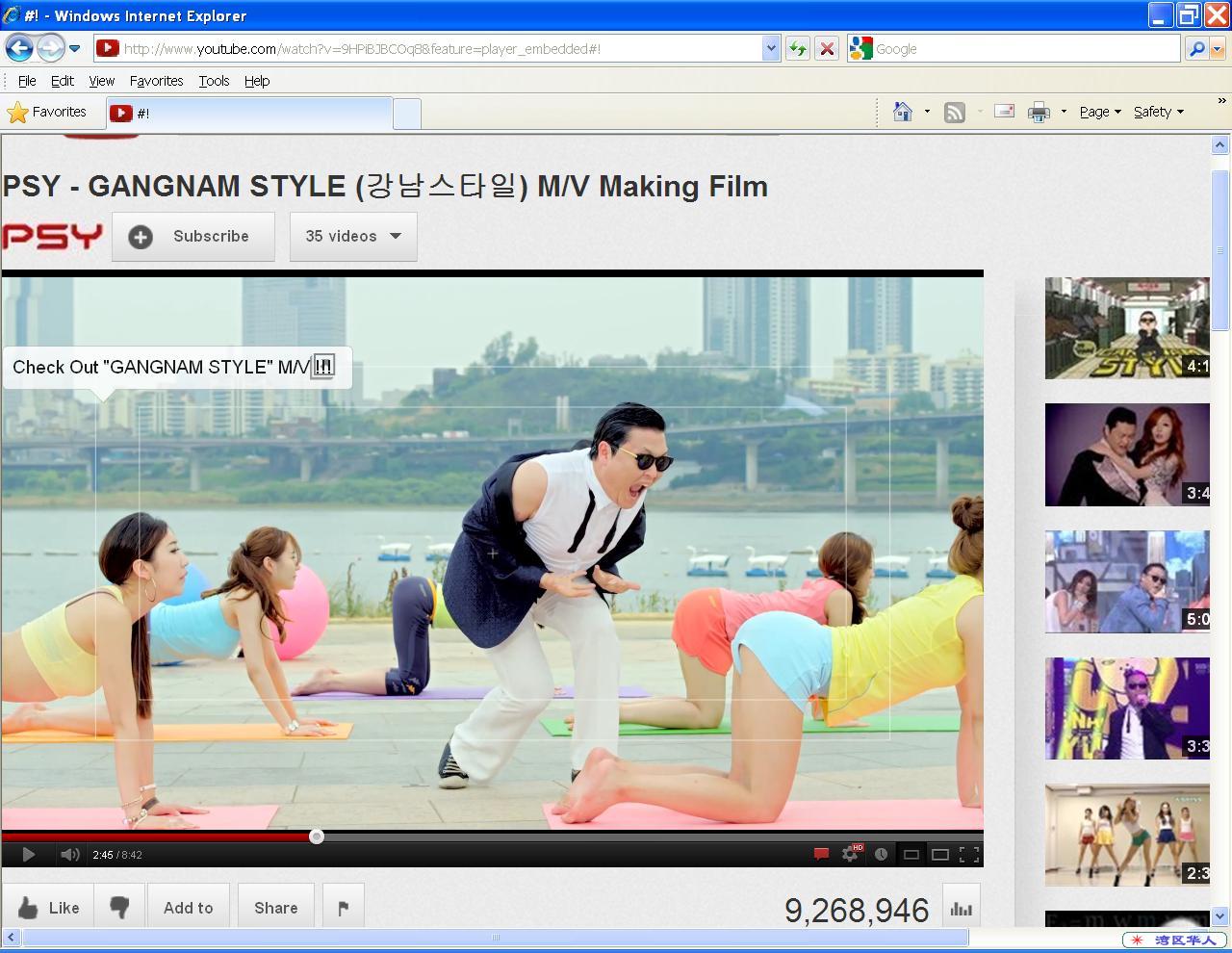Switch to small player size
The width and height of the screenshot is (1232, 953).
click(x=911, y=854)
